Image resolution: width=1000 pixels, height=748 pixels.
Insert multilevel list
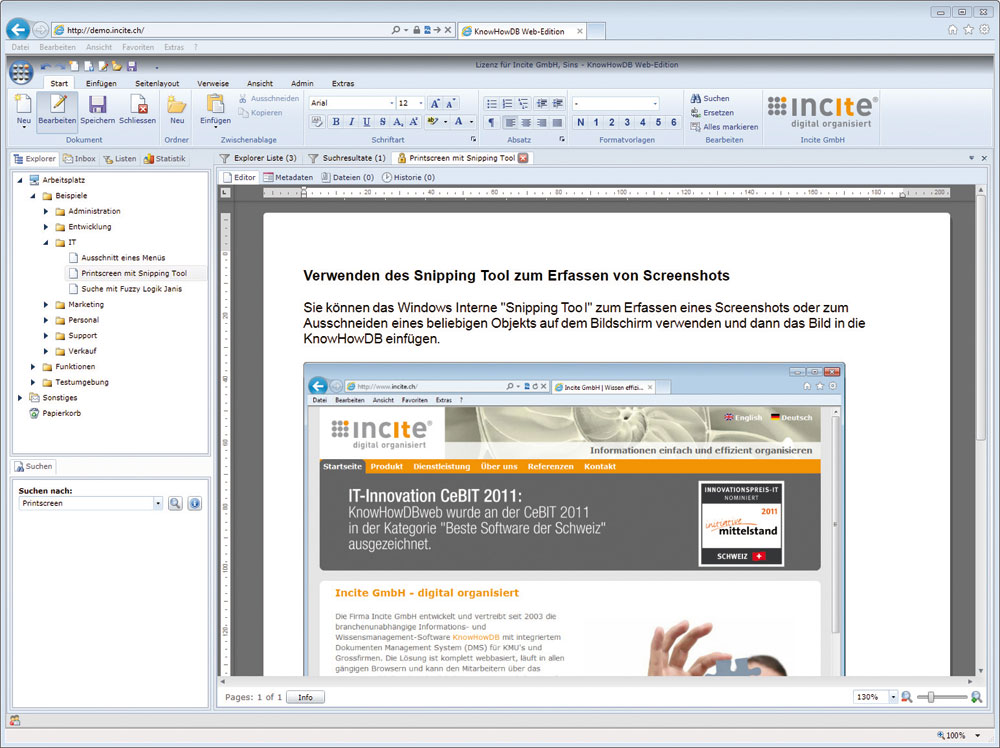tap(524, 103)
